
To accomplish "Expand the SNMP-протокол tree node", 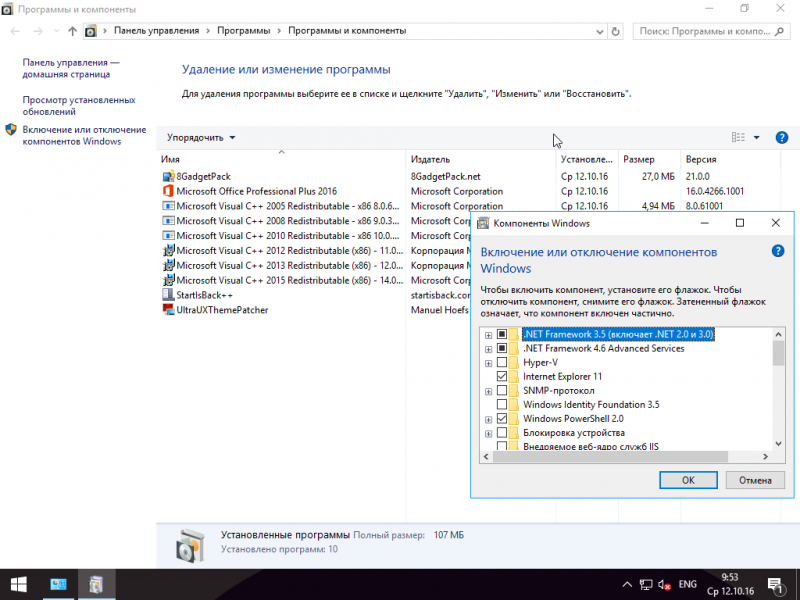I will (x=488, y=391).
